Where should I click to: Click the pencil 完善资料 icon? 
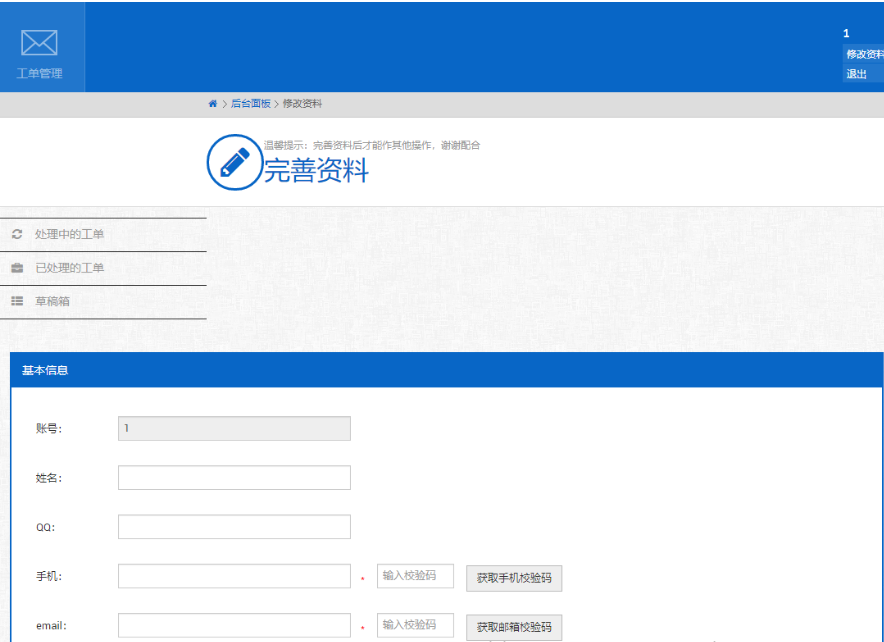[x=235, y=162]
